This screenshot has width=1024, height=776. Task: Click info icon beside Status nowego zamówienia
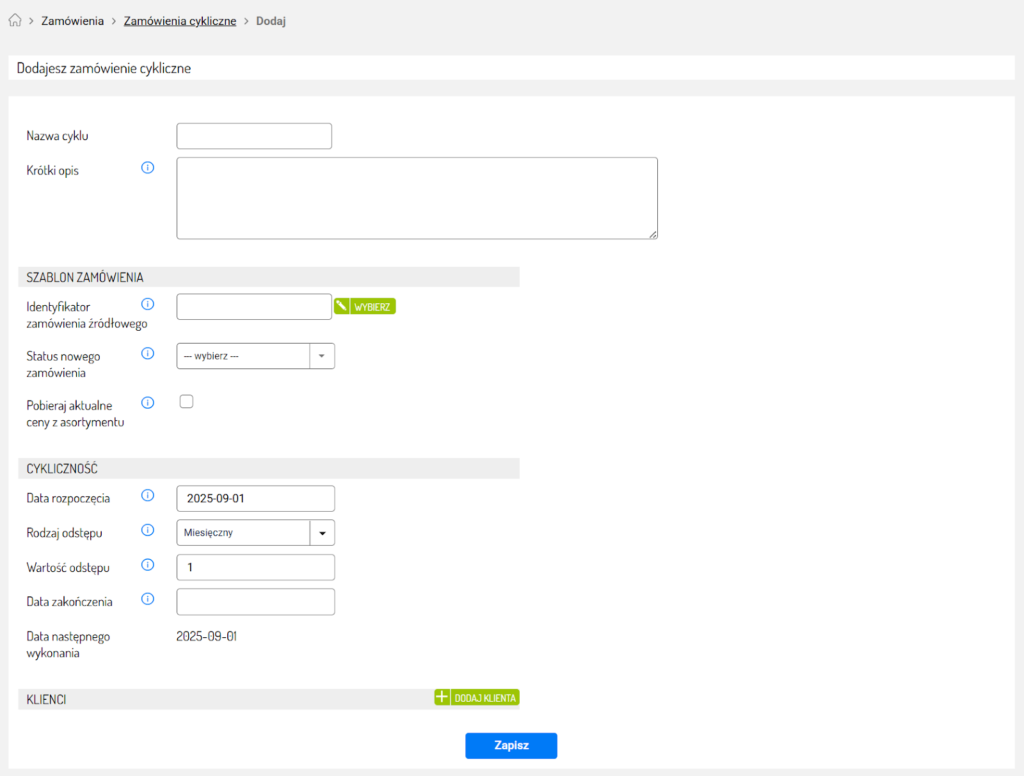pos(148,354)
